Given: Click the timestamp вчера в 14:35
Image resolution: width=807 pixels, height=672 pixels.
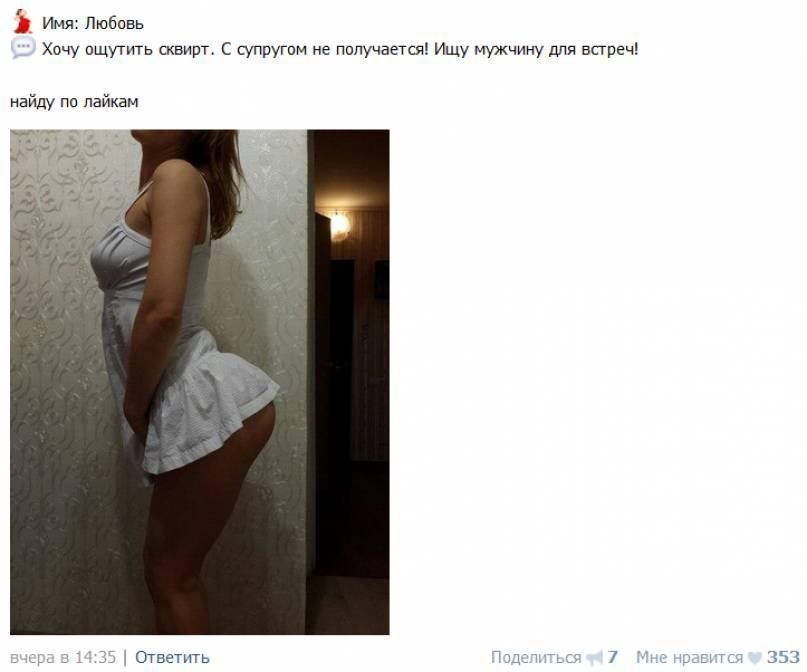Looking at the screenshot, I should pyautogui.click(x=63, y=657).
